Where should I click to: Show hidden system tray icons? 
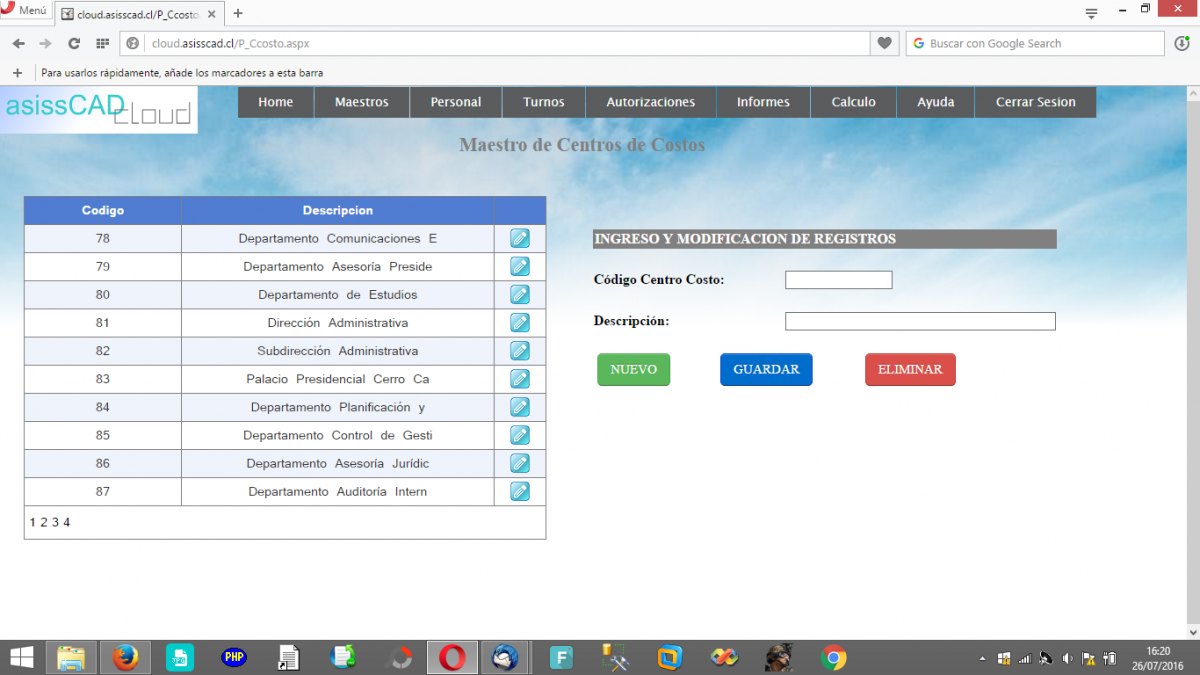(982, 658)
